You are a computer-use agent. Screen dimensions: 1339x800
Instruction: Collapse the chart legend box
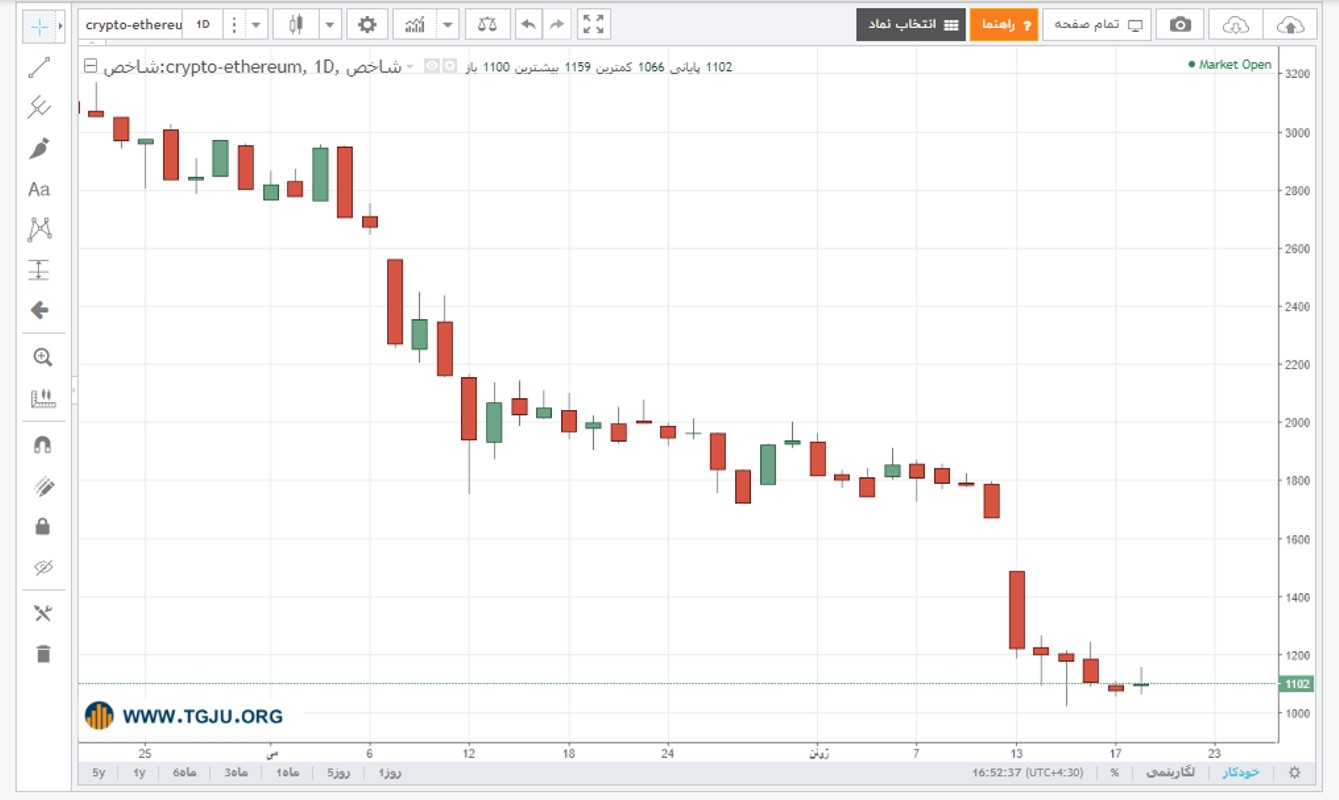point(91,66)
